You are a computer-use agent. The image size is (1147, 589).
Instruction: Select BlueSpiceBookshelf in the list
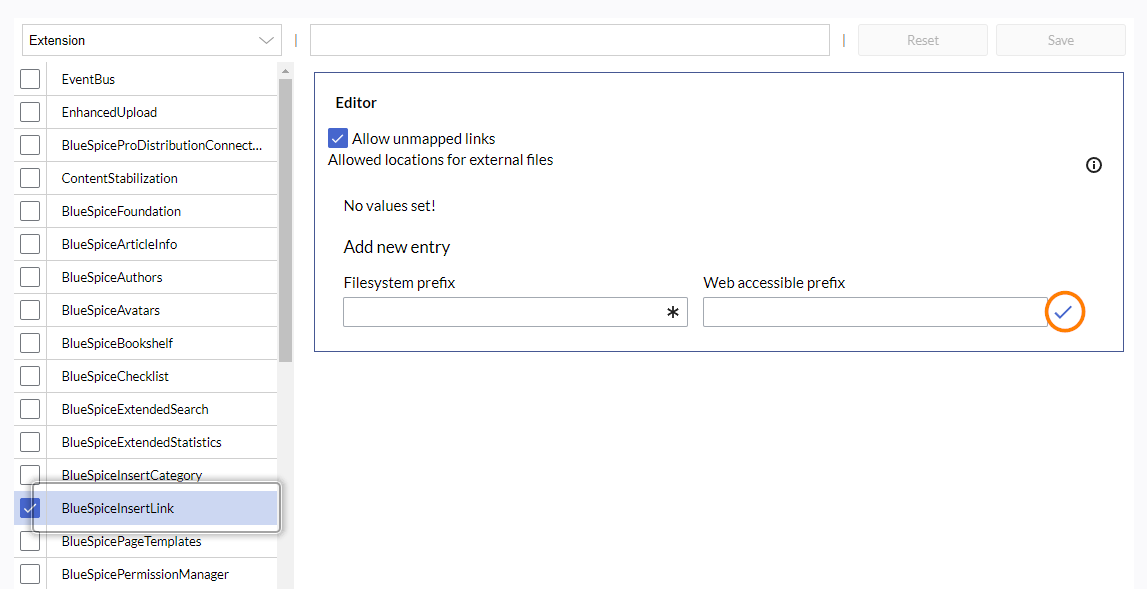click(x=117, y=343)
